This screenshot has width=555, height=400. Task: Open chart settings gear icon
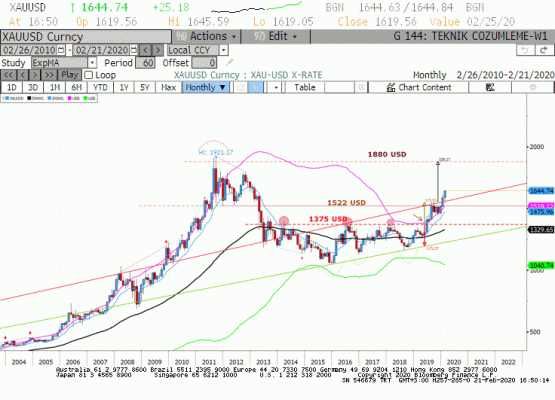click(532, 87)
